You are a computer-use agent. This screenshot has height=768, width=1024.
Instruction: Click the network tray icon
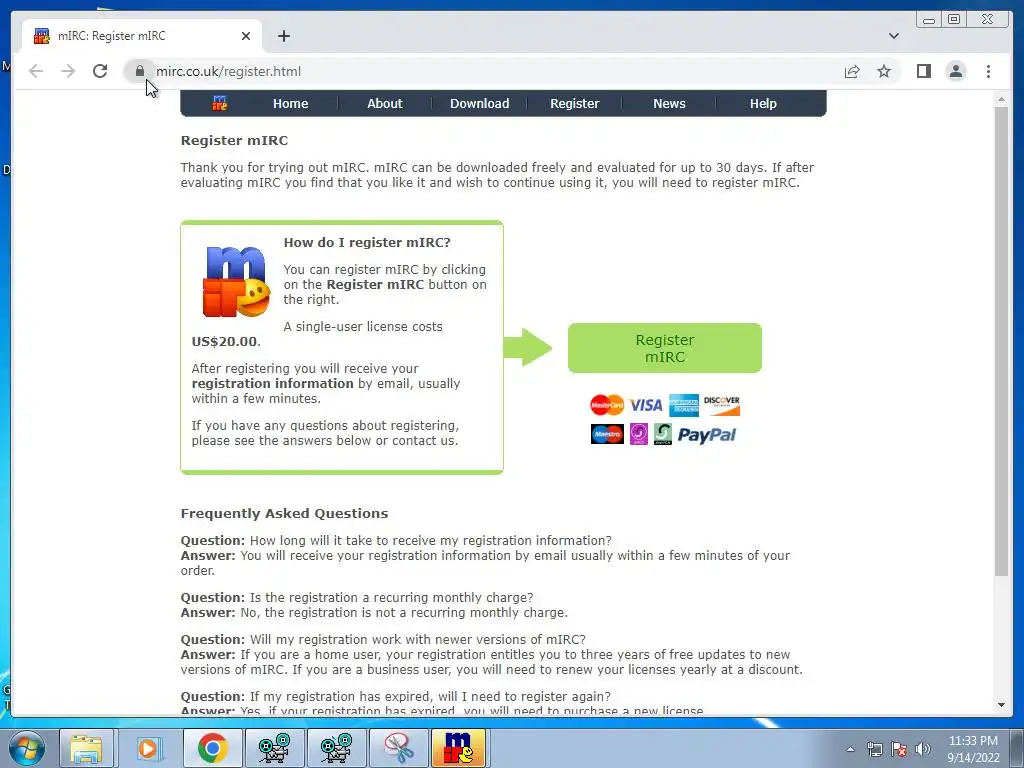pyautogui.click(x=874, y=749)
